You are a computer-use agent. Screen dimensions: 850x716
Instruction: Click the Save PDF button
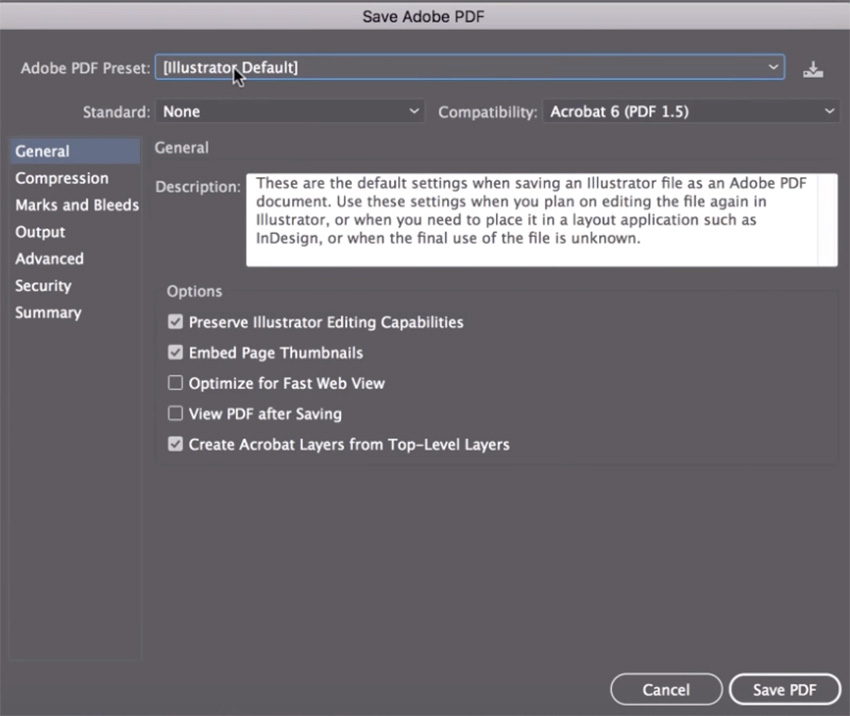click(785, 690)
